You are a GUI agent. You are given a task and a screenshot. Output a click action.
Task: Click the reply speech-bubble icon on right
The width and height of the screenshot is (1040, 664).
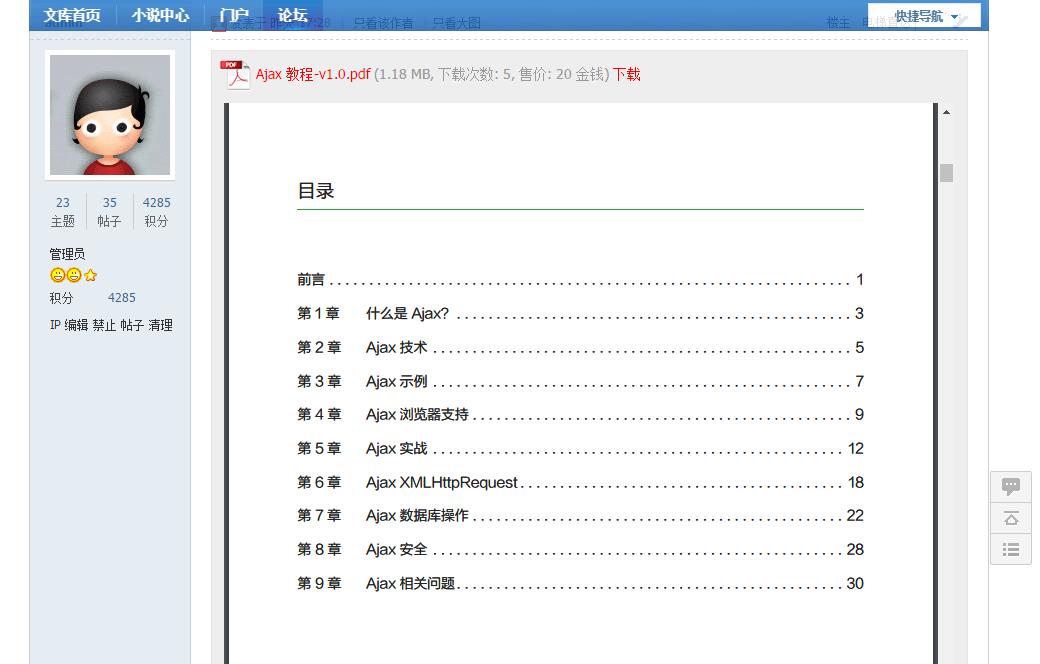point(1011,486)
